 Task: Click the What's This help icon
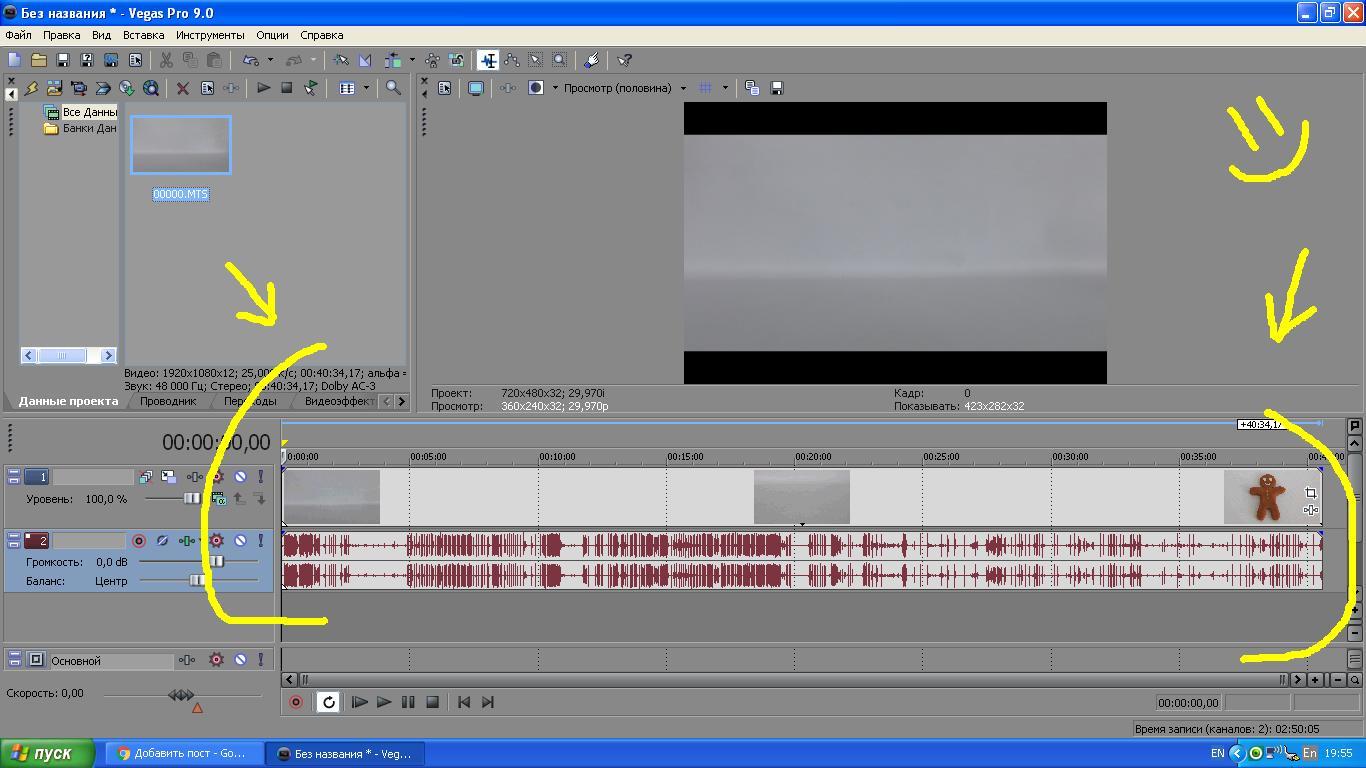(x=624, y=61)
